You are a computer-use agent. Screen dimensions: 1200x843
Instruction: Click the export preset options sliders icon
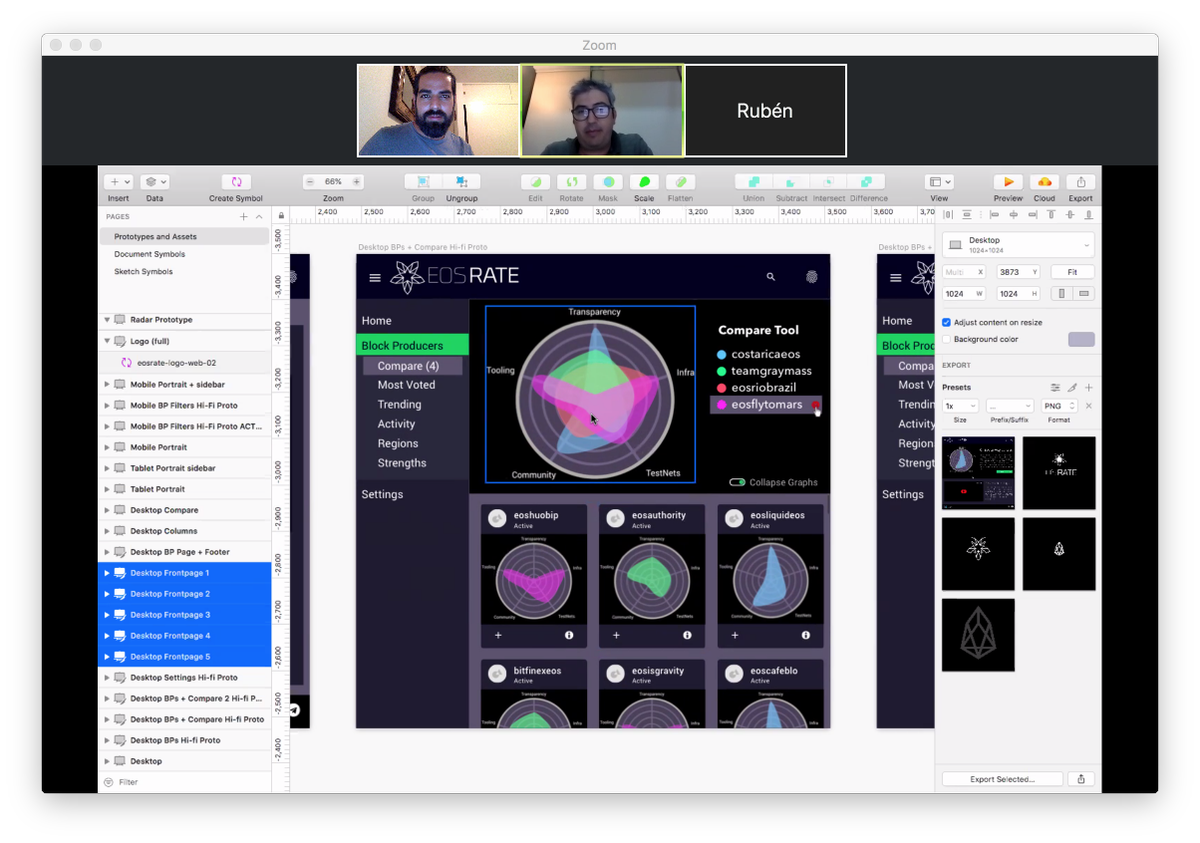pos(1055,387)
